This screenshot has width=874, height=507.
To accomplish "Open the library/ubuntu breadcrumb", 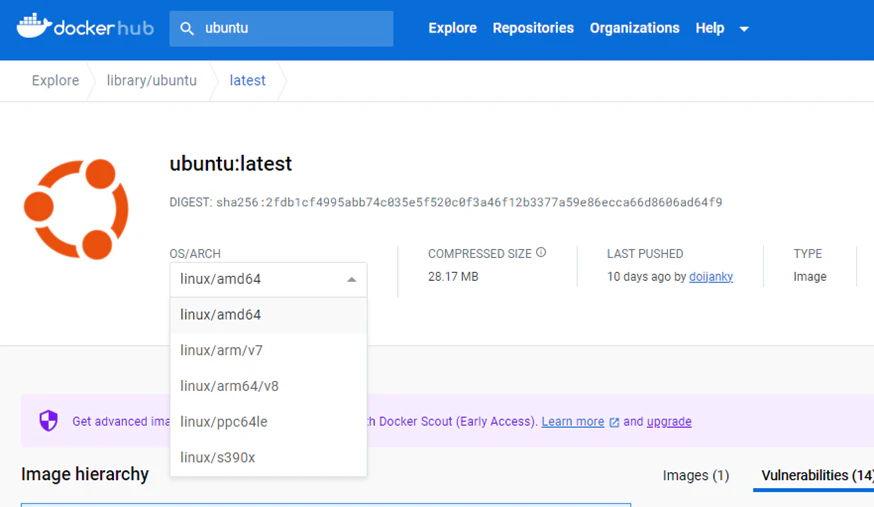I will click(x=152, y=80).
